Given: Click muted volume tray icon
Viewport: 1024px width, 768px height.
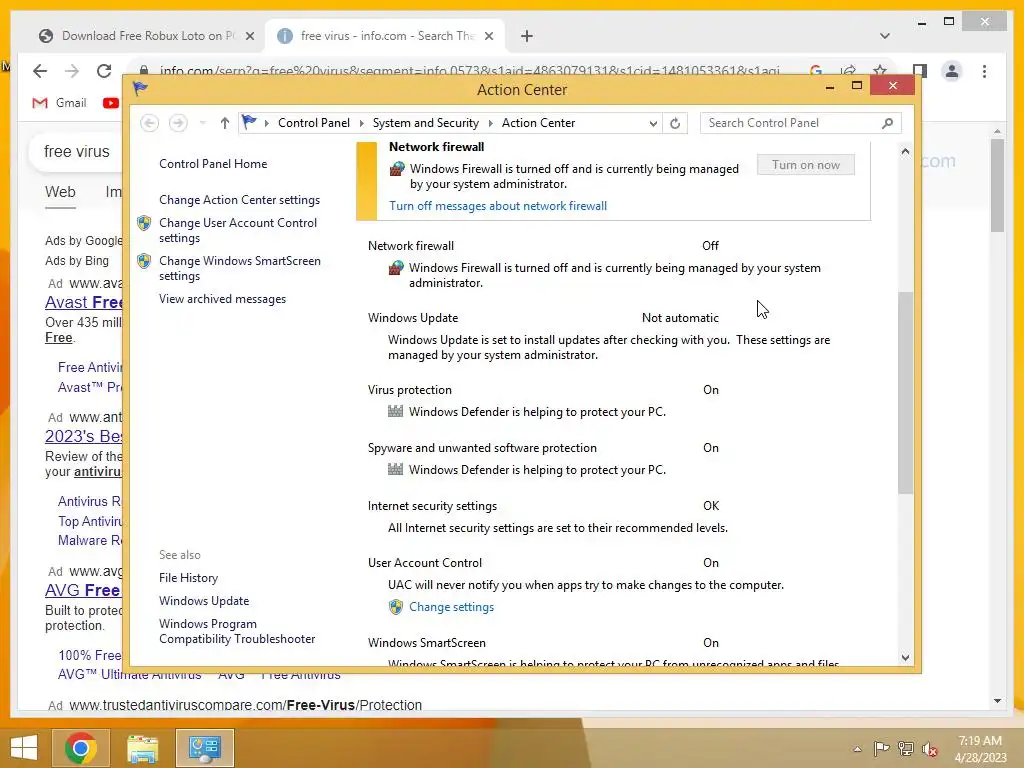Looking at the screenshot, I should coord(930,749).
